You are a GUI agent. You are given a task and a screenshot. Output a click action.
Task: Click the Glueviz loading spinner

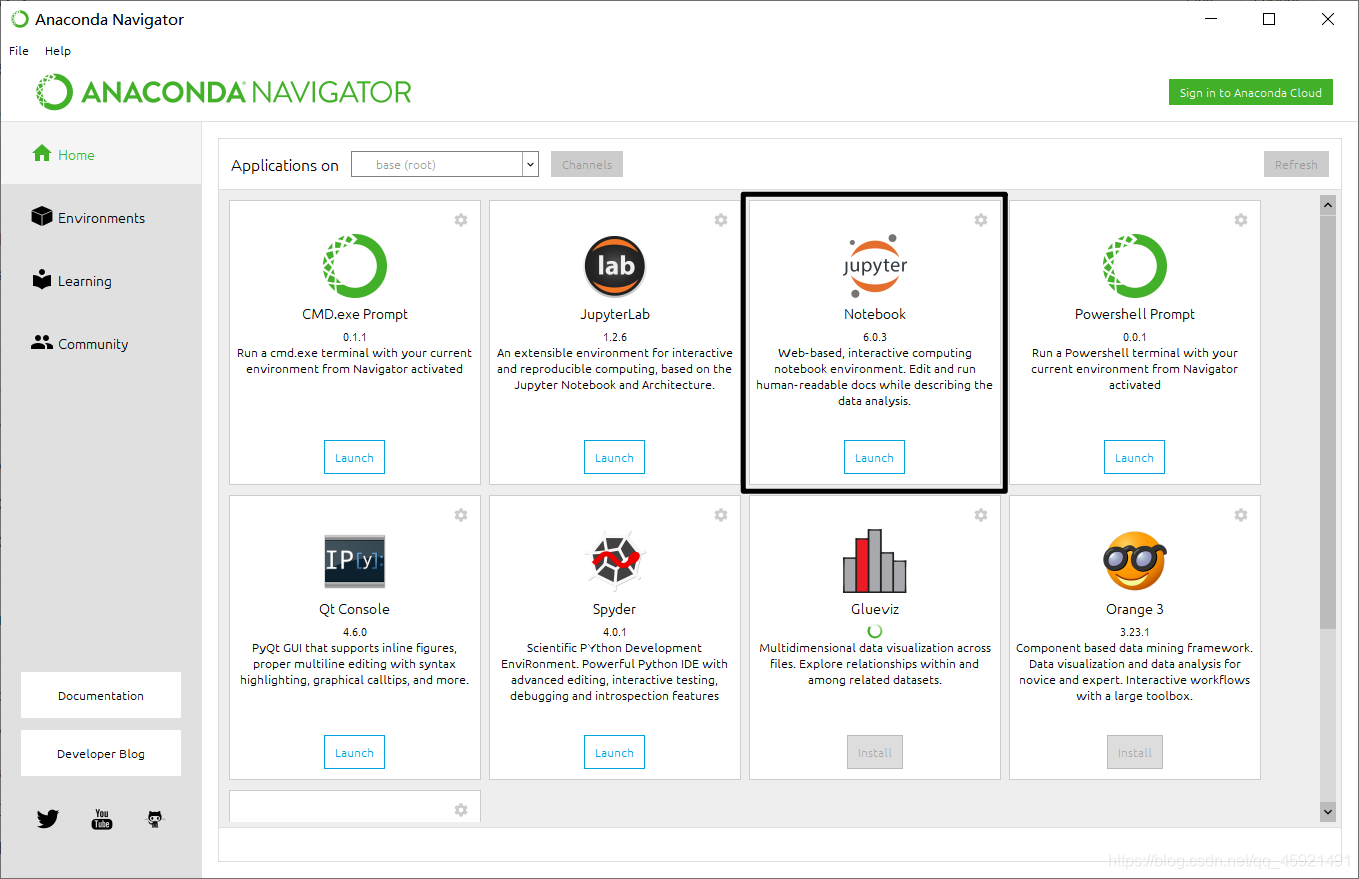875,631
